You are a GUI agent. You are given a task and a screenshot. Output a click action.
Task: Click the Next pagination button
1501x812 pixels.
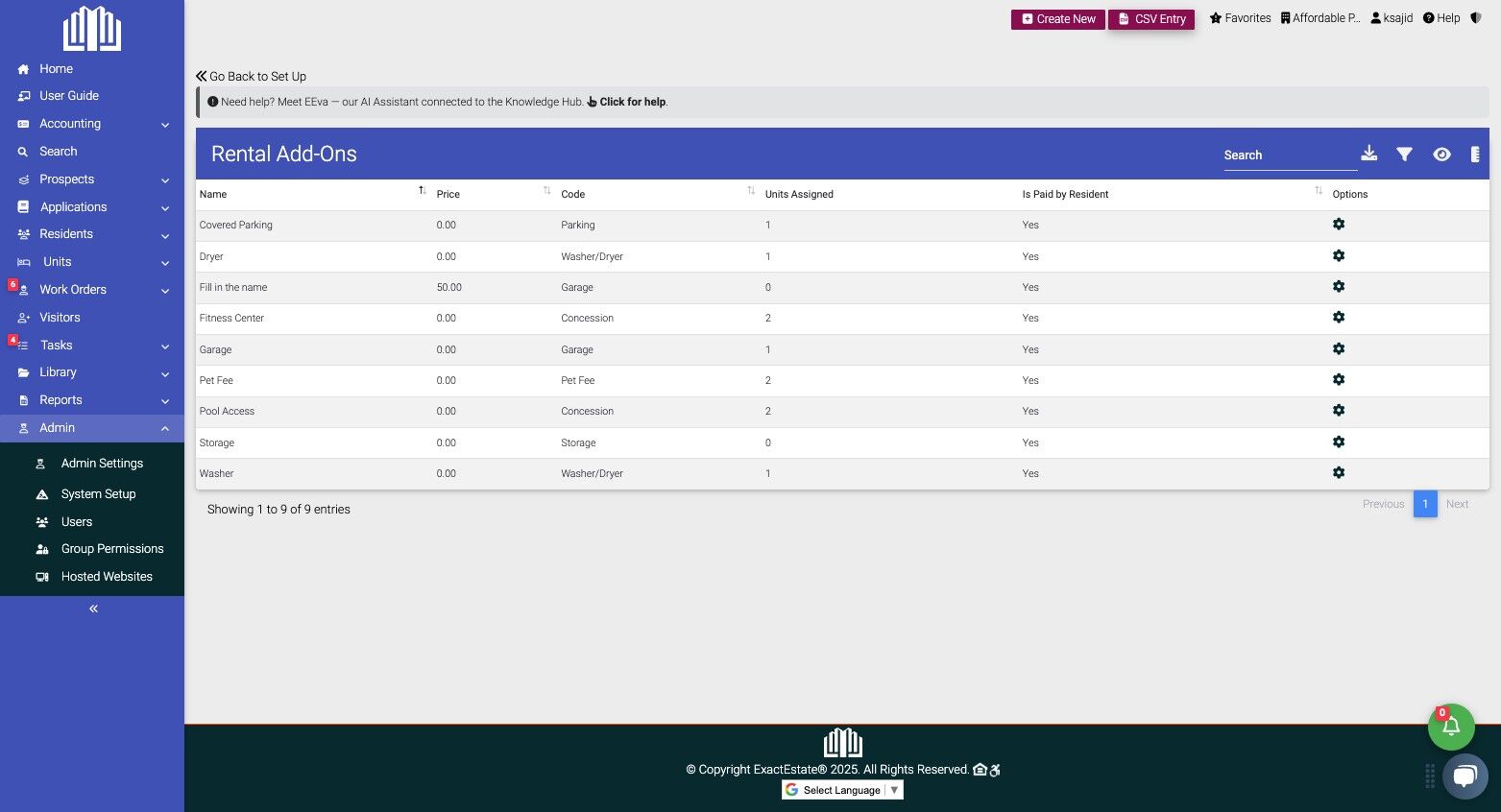pyautogui.click(x=1457, y=504)
